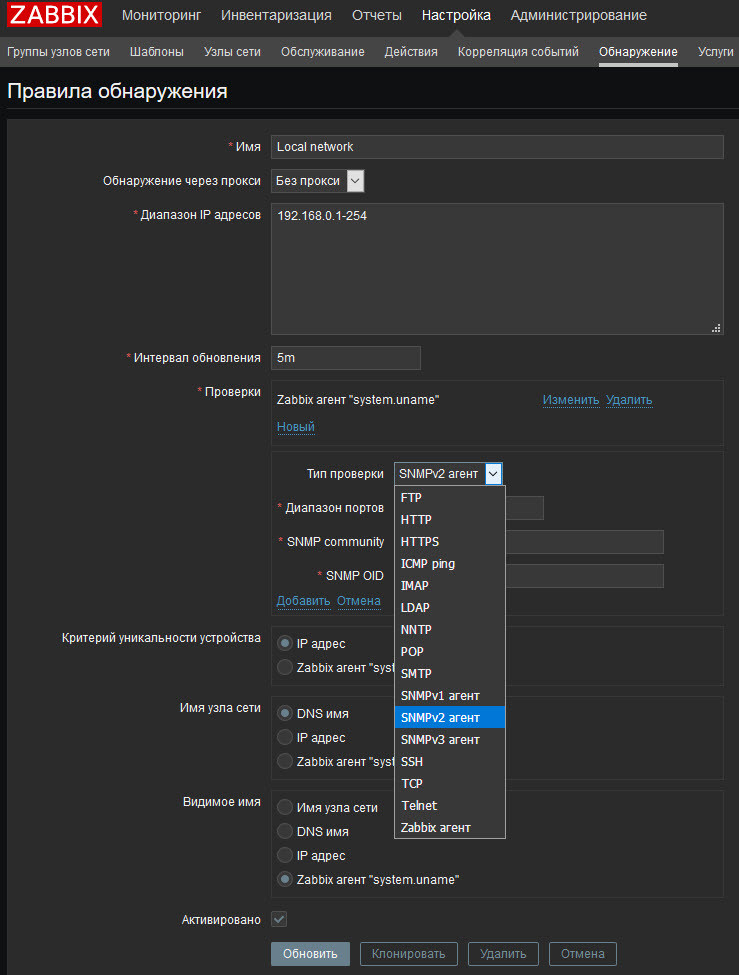739x975 pixels.
Task: Click the ZABBIX logo
Action: [x=53, y=15]
